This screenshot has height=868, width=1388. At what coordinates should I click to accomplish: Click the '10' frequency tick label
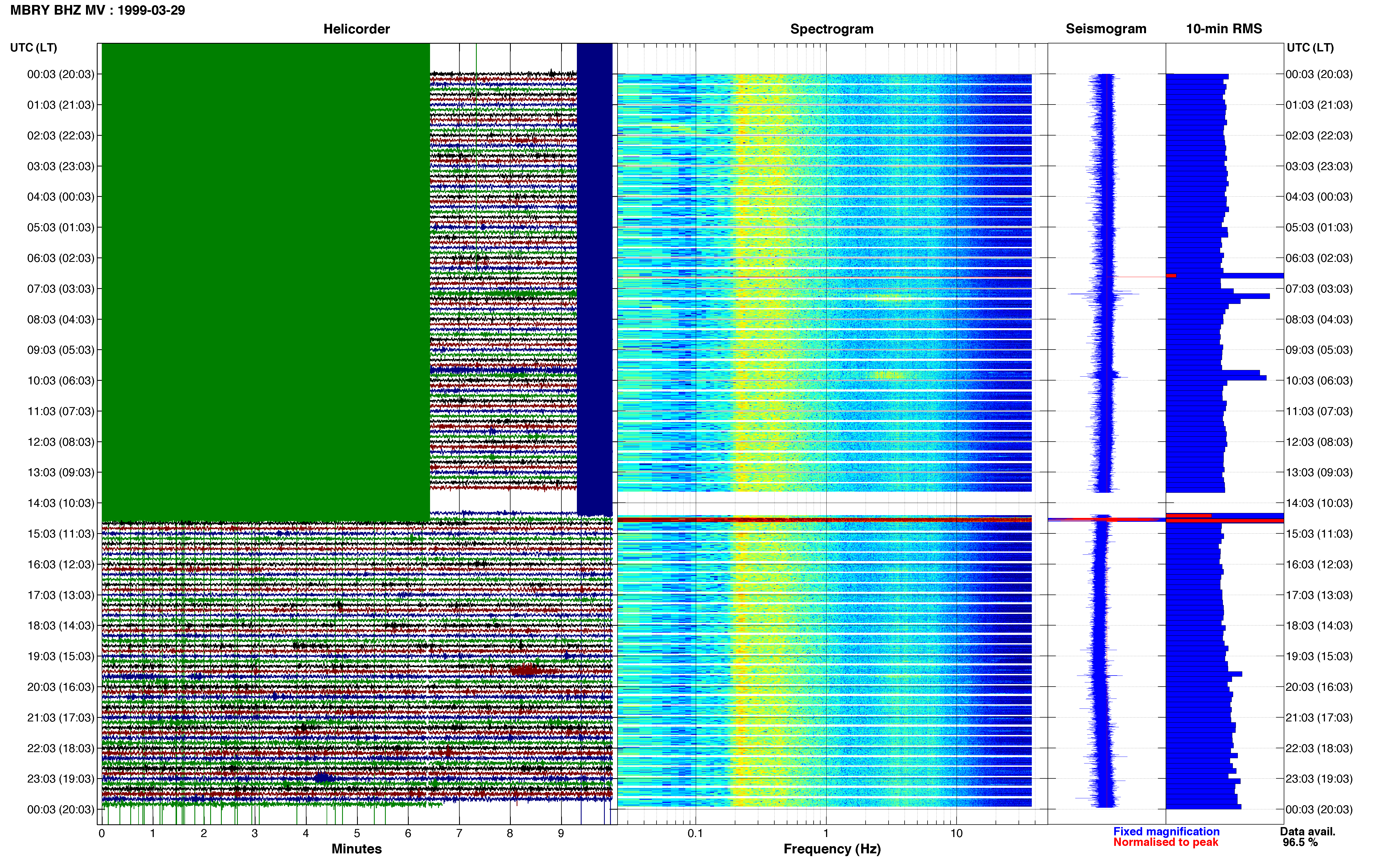tap(956, 833)
